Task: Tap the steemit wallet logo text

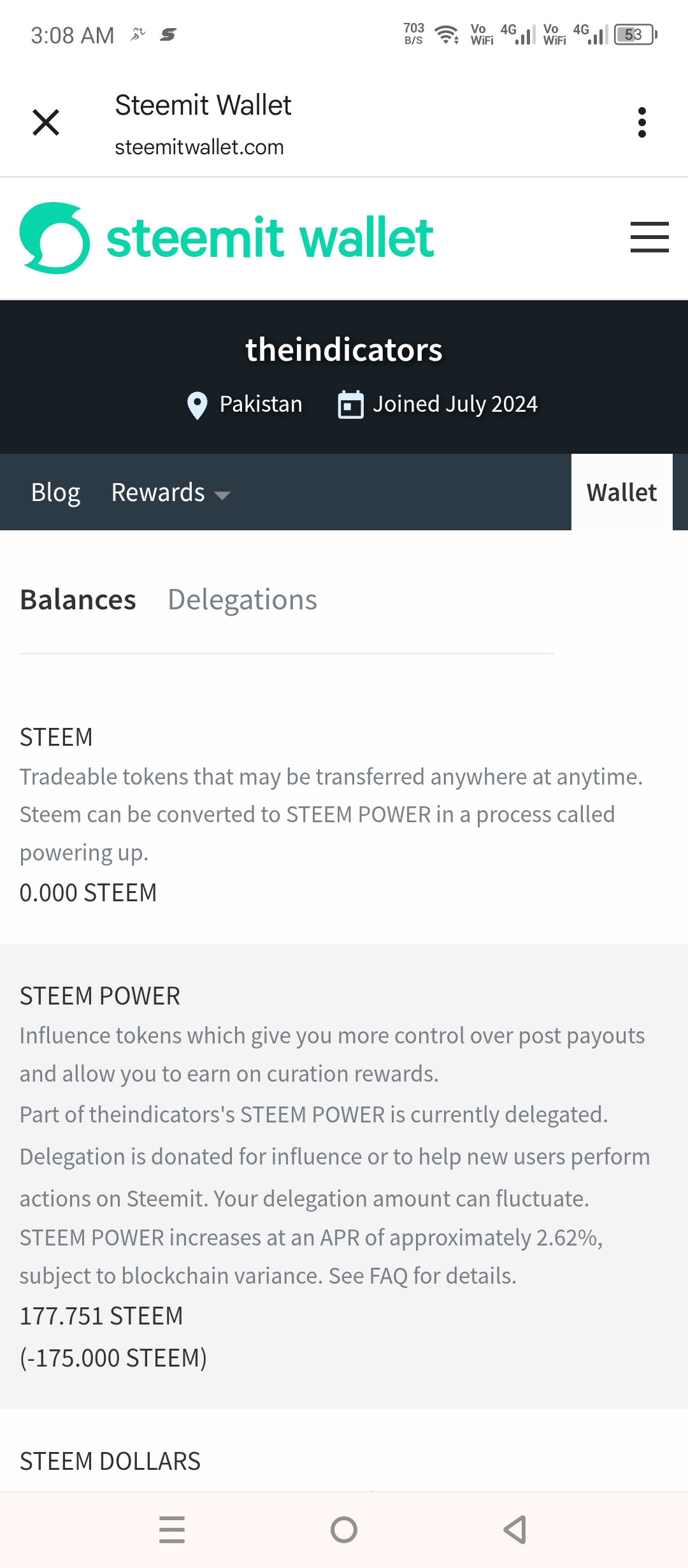Action: pos(270,238)
